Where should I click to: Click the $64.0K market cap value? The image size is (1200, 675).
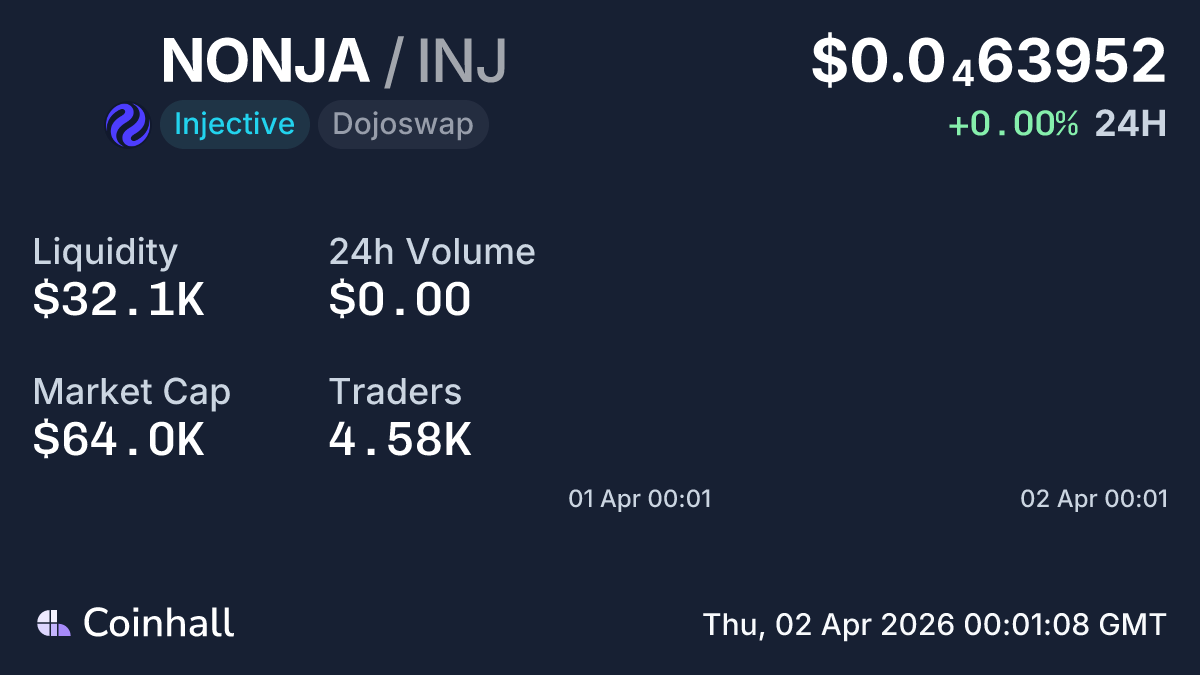click(x=119, y=439)
